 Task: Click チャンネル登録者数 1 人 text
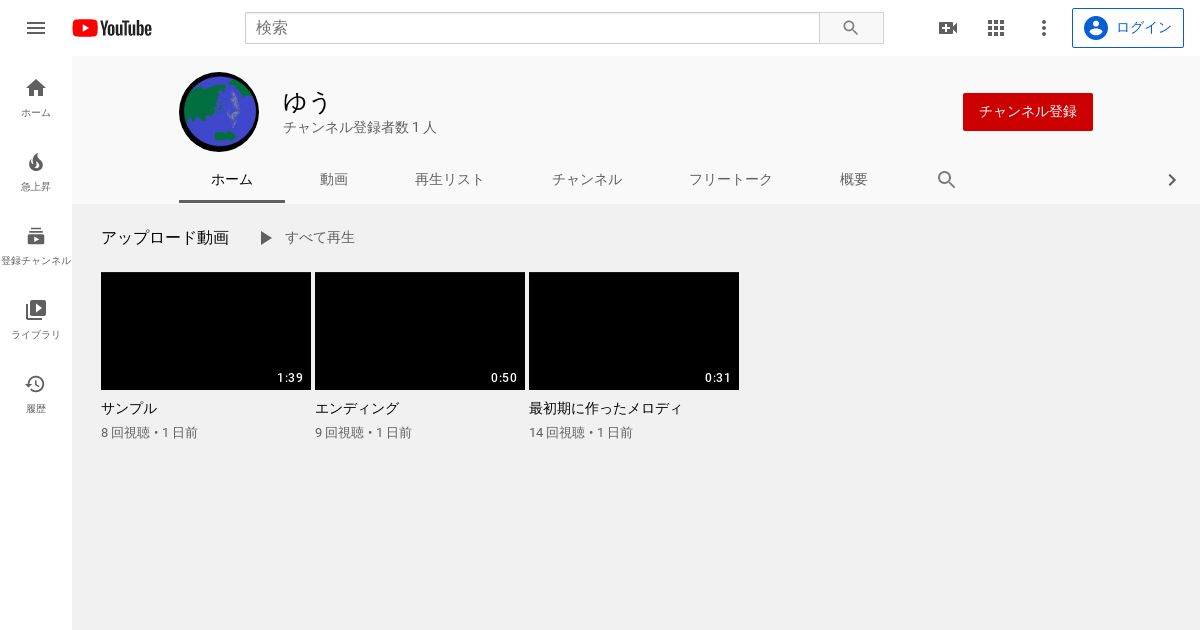pyautogui.click(x=360, y=128)
